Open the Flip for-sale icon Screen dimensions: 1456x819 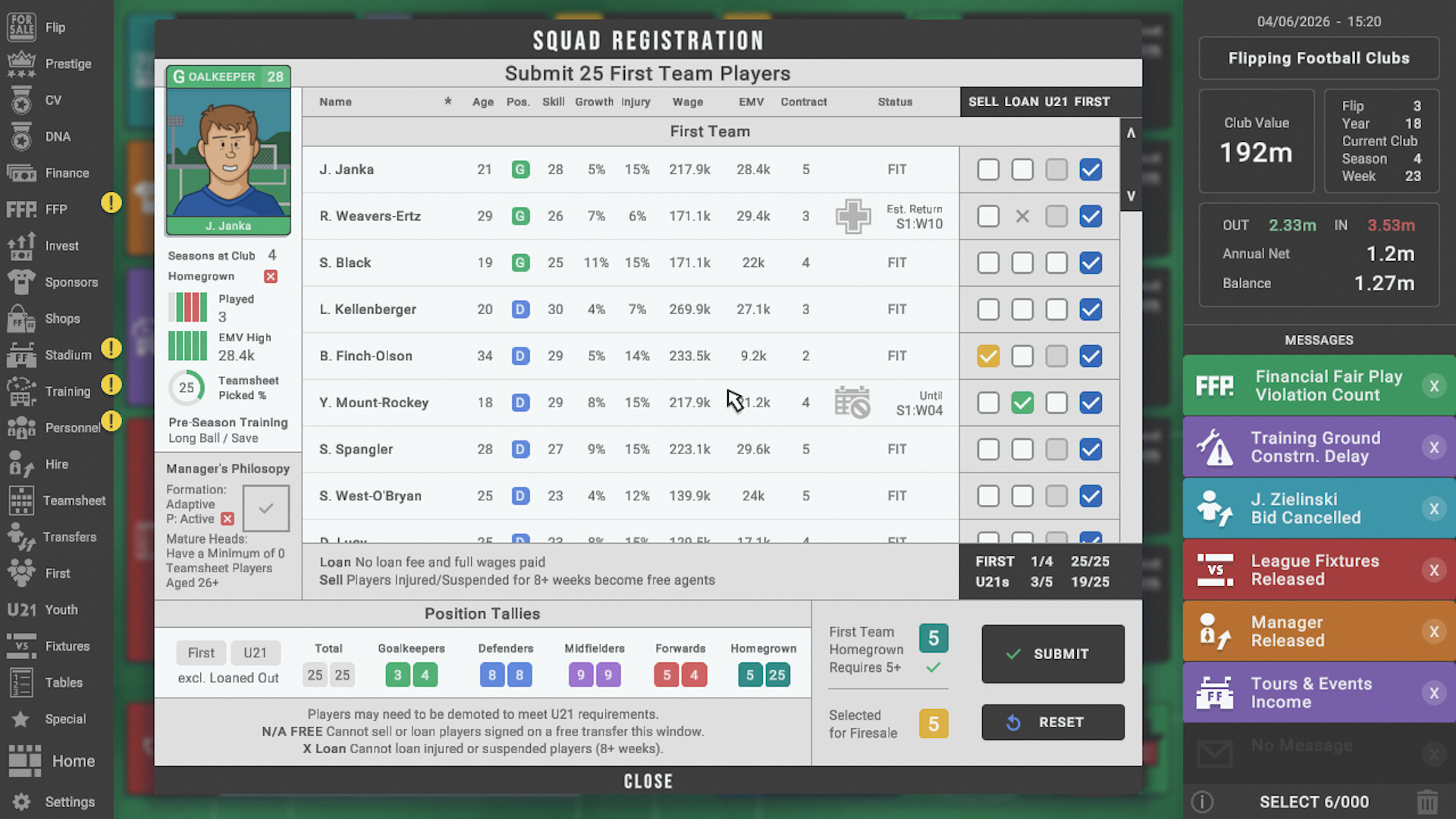click(x=21, y=27)
